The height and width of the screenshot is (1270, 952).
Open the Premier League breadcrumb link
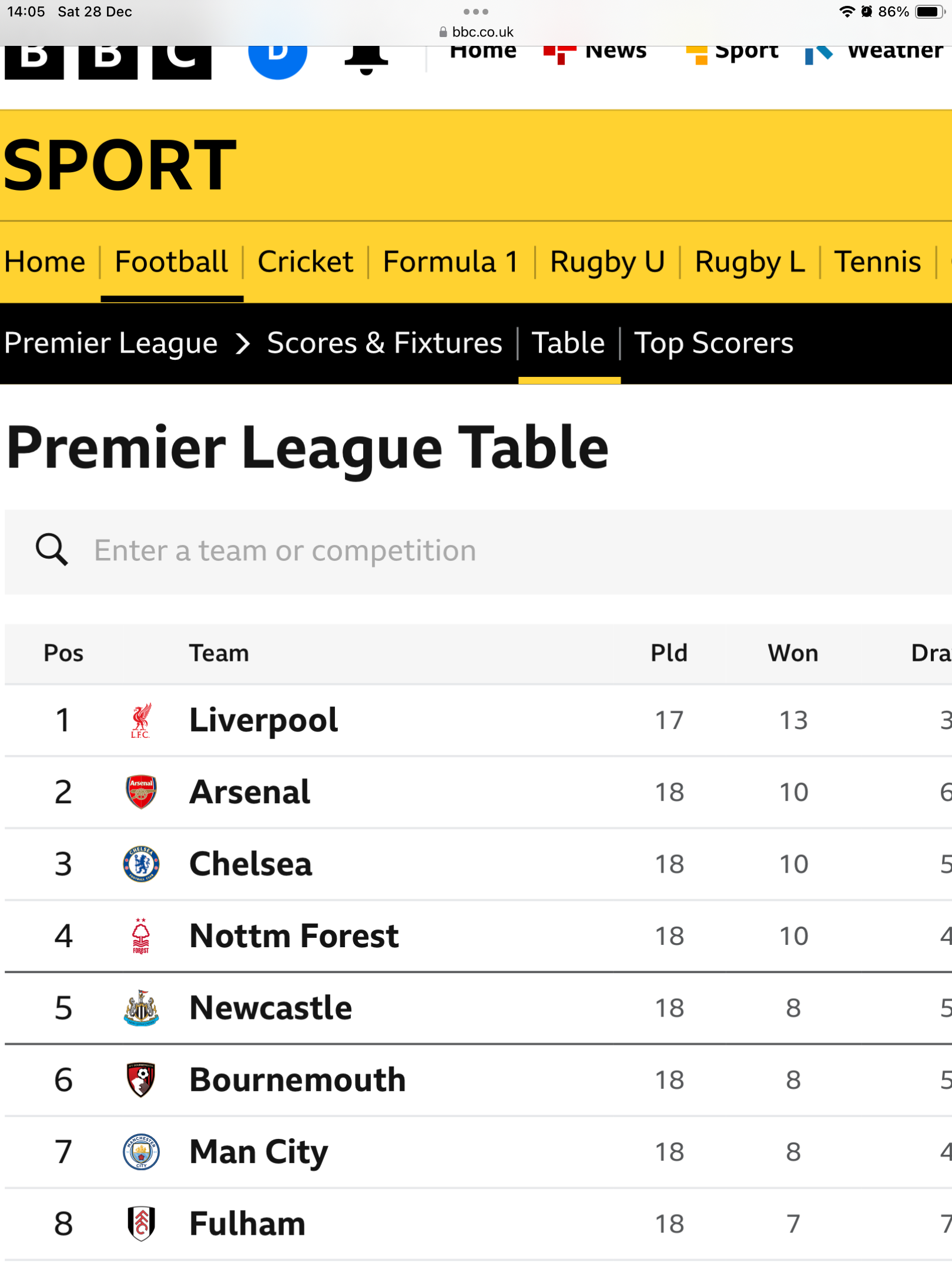[111, 343]
